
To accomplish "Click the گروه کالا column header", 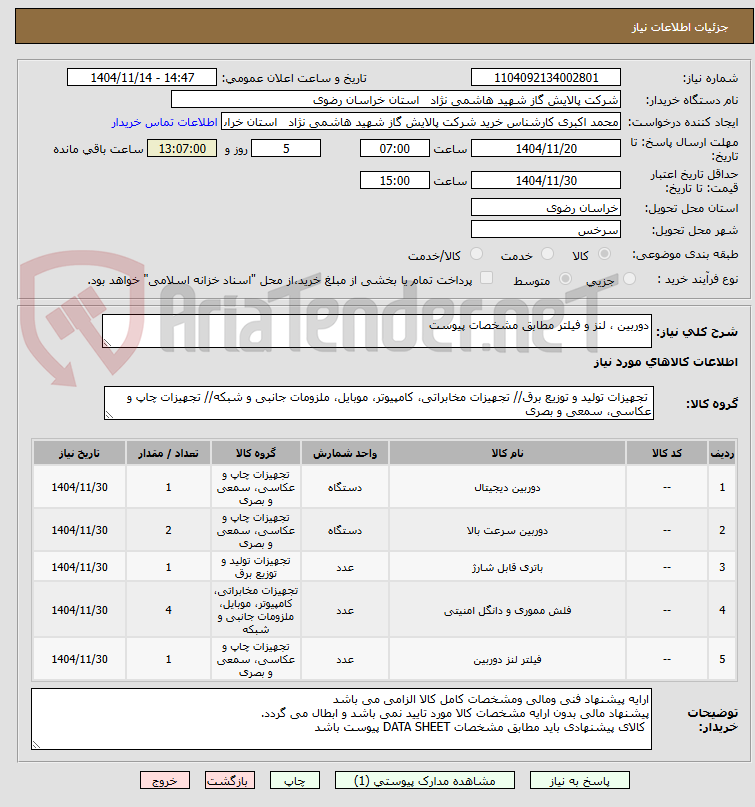I will pyautogui.click(x=256, y=453).
